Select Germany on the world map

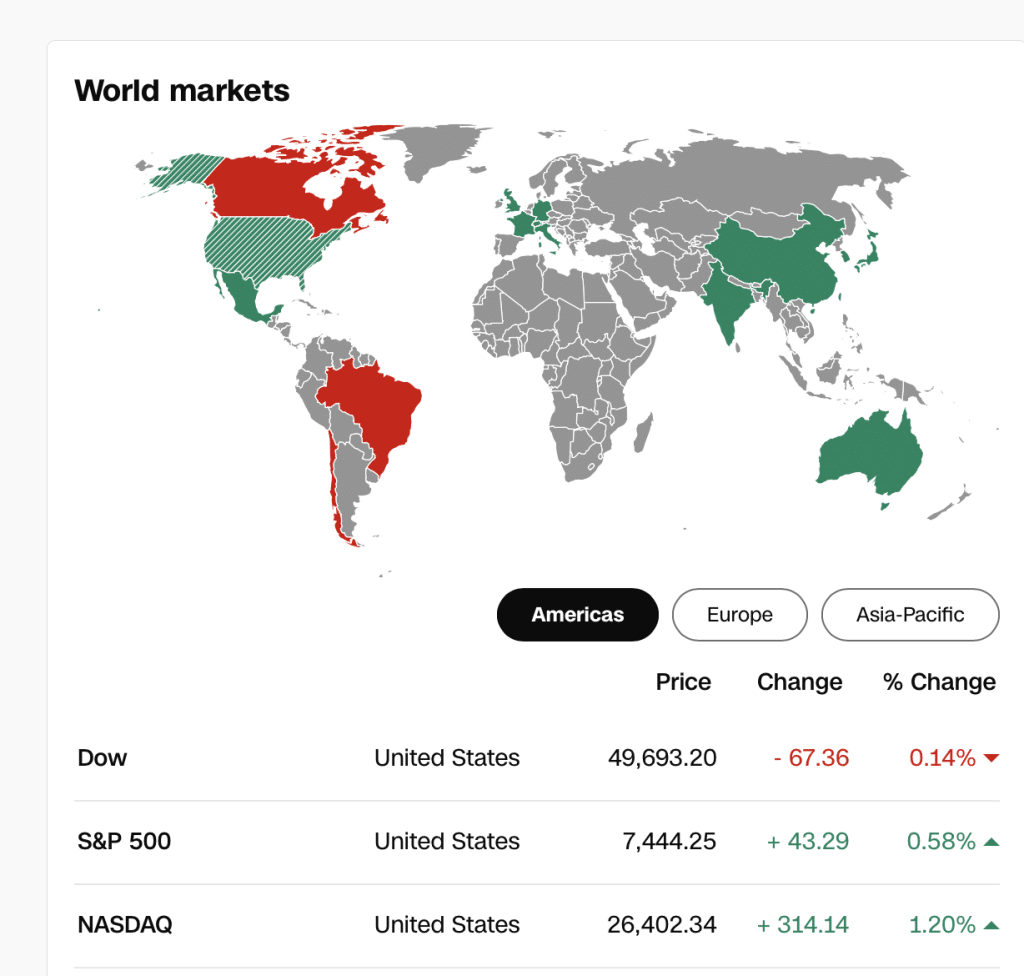pos(541,210)
